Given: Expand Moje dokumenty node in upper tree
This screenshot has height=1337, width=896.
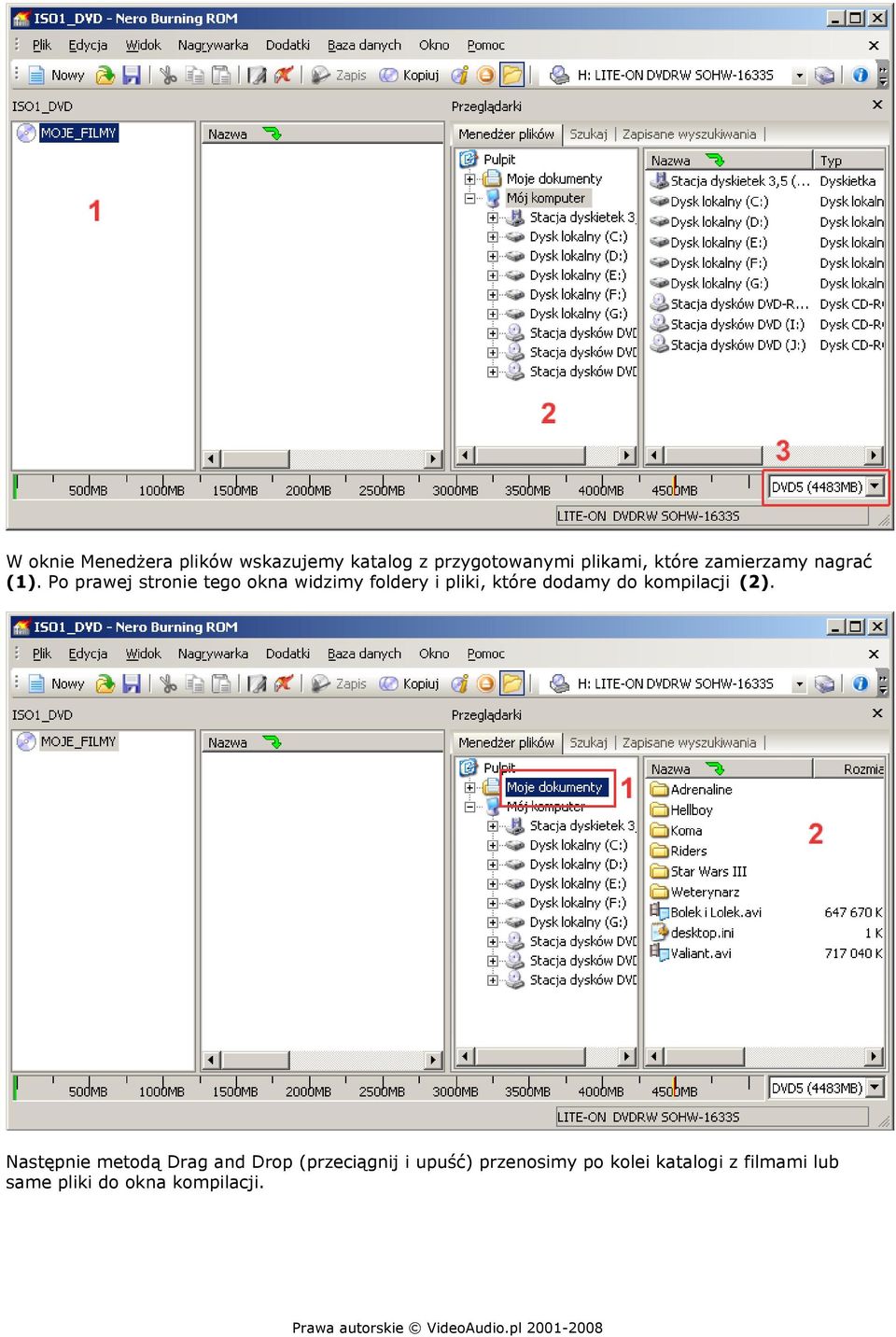Looking at the screenshot, I should pyautogui.click(x=469, y=179).
